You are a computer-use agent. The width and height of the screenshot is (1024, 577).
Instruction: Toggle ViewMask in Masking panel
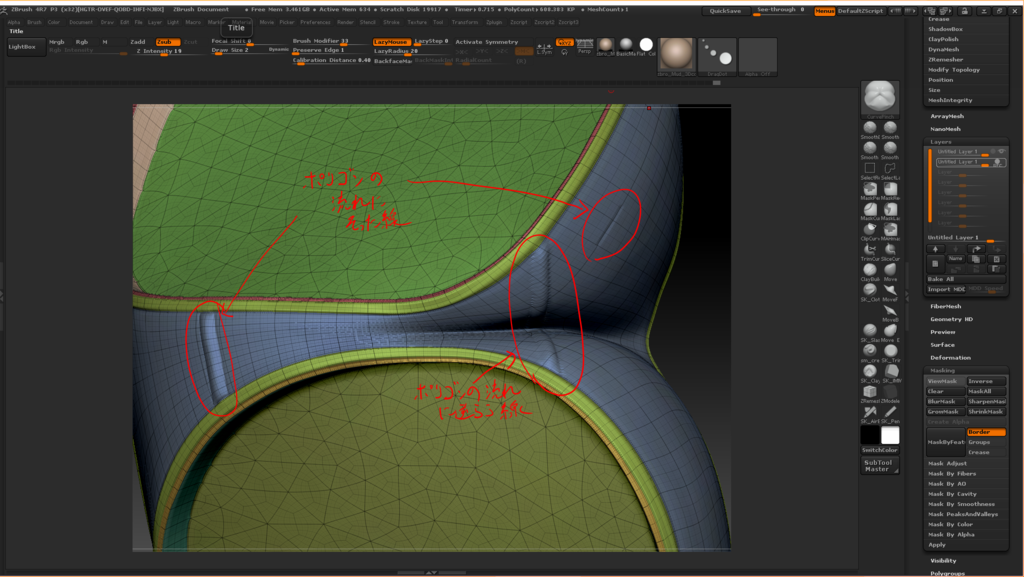(x=944, y=381)
